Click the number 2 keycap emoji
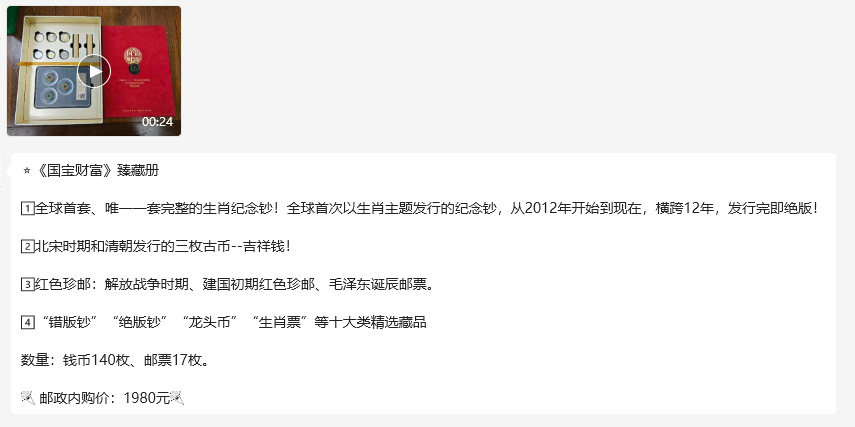 27,246
